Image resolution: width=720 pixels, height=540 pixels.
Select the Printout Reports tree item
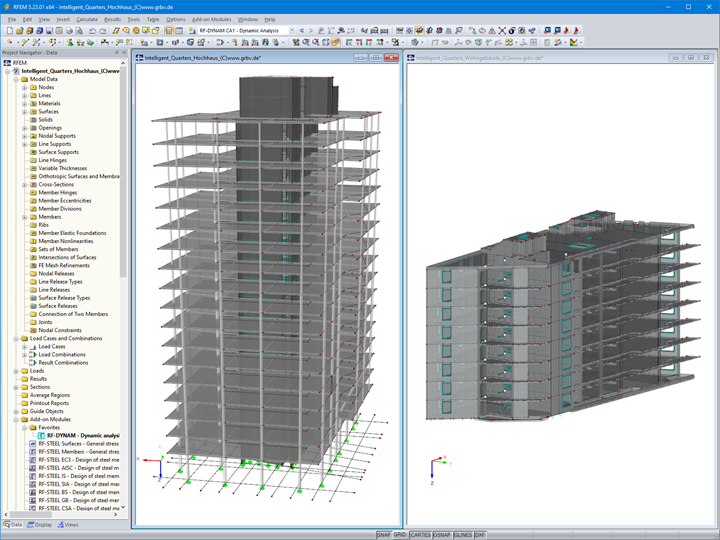click(49, 403)
